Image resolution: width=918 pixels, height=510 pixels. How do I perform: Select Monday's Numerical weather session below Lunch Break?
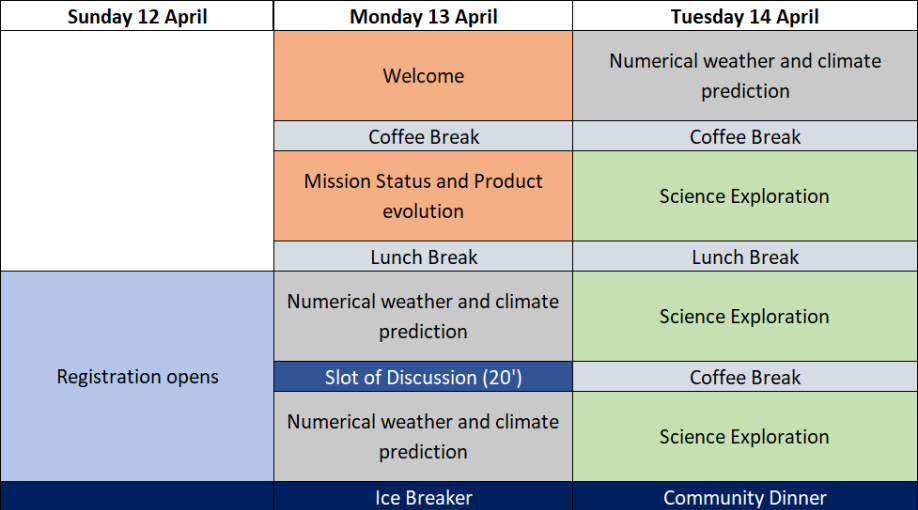pos(423,316)
